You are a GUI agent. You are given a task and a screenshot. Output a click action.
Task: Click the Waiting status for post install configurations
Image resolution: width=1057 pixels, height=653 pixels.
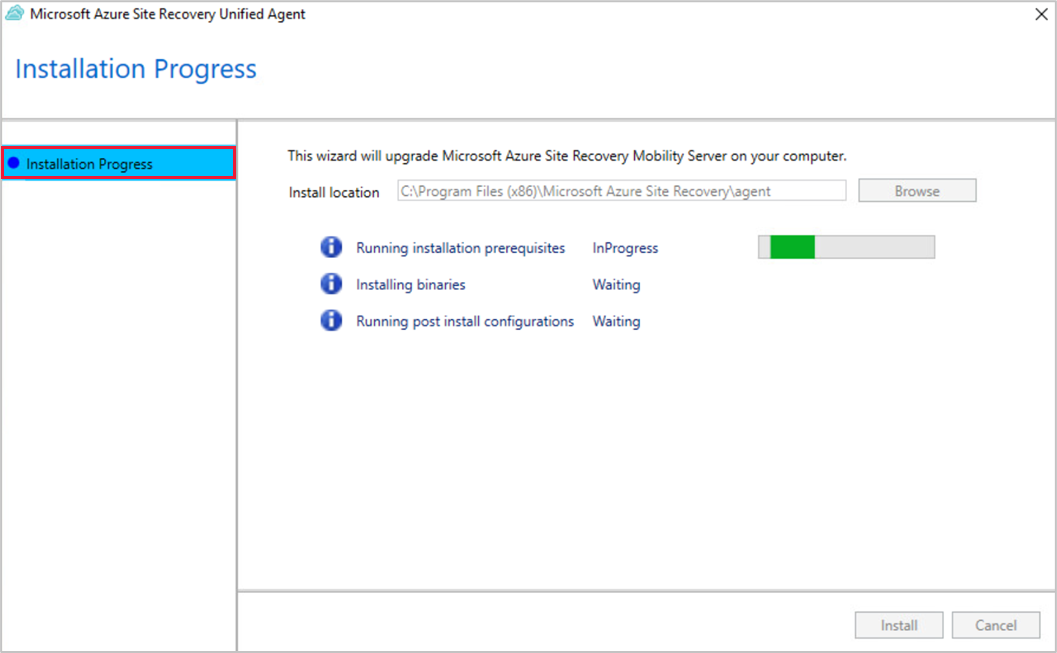point(616,321)
